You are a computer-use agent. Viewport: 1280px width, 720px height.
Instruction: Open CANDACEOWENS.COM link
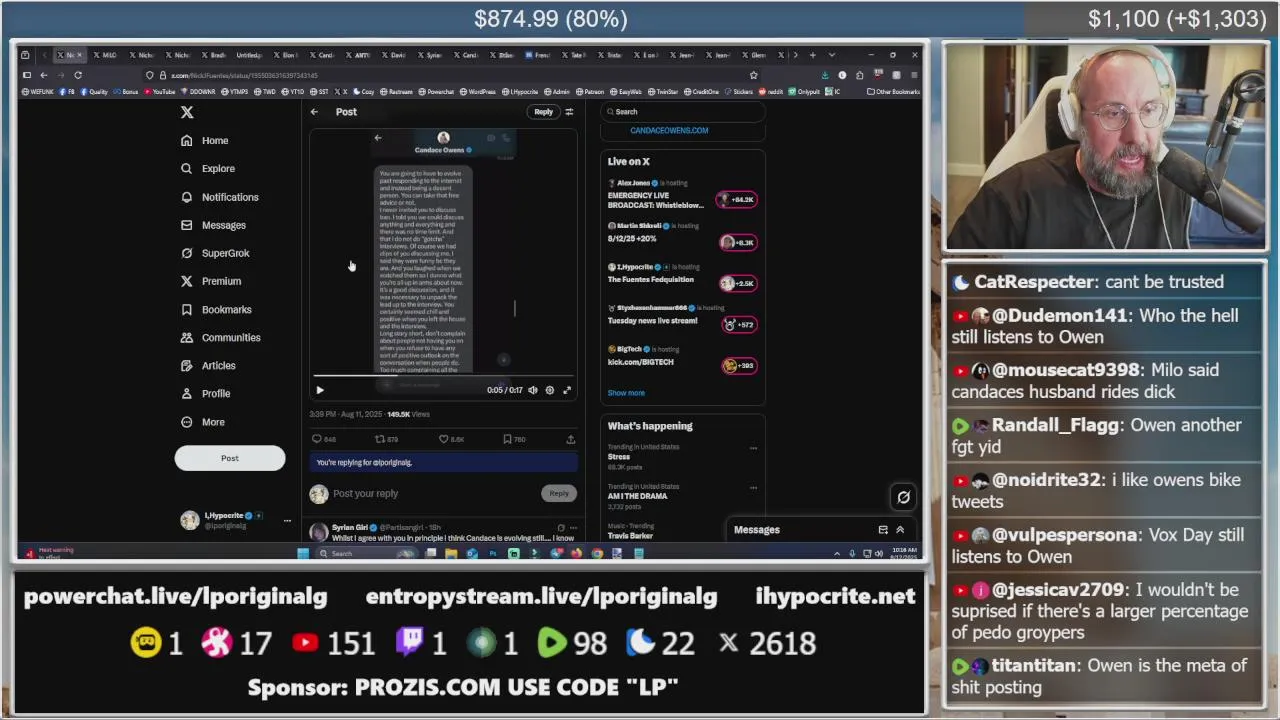pyautogui.click(x=669, y=130)
